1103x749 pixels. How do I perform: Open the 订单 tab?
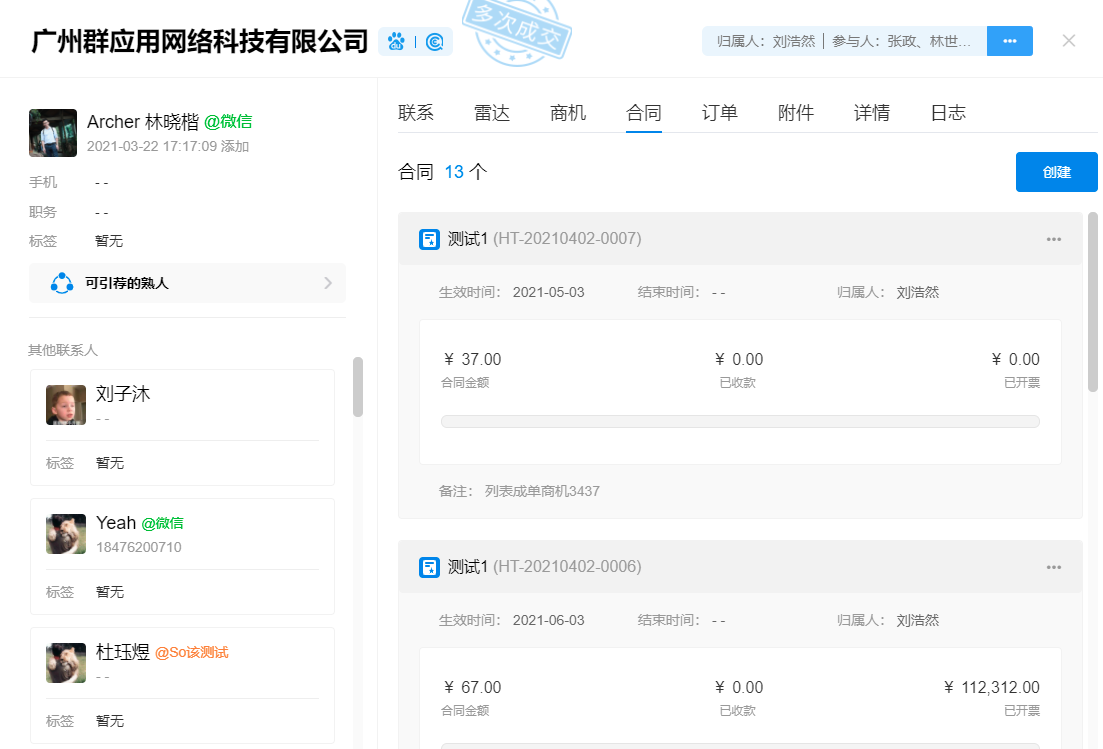pos(720,113)
